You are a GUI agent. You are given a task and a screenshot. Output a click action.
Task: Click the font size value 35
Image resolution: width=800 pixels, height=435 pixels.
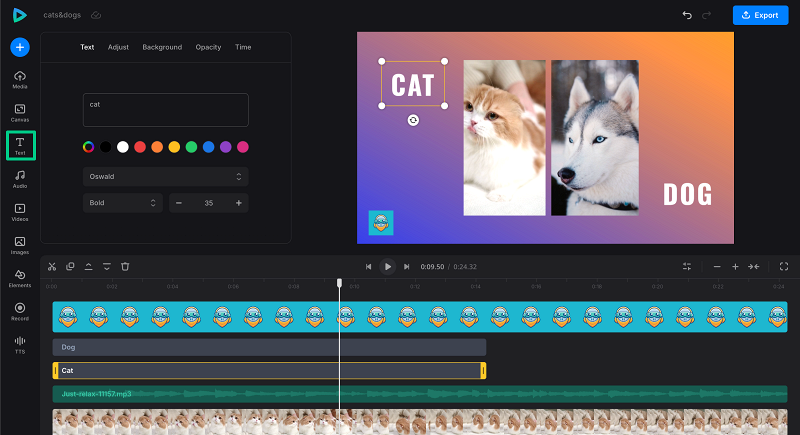(x=209, y=203)
